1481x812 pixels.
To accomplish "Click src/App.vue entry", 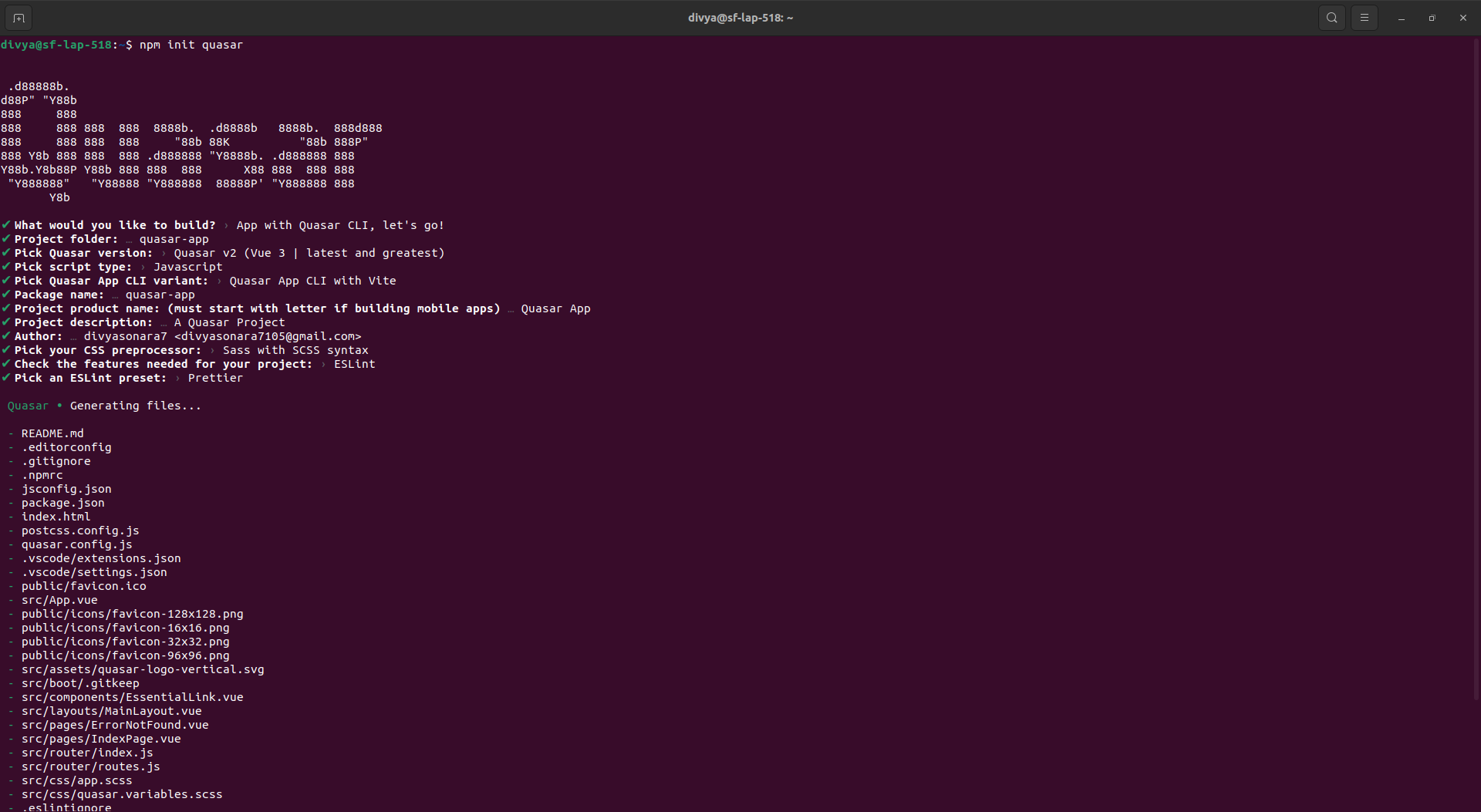I will (59, 601).
